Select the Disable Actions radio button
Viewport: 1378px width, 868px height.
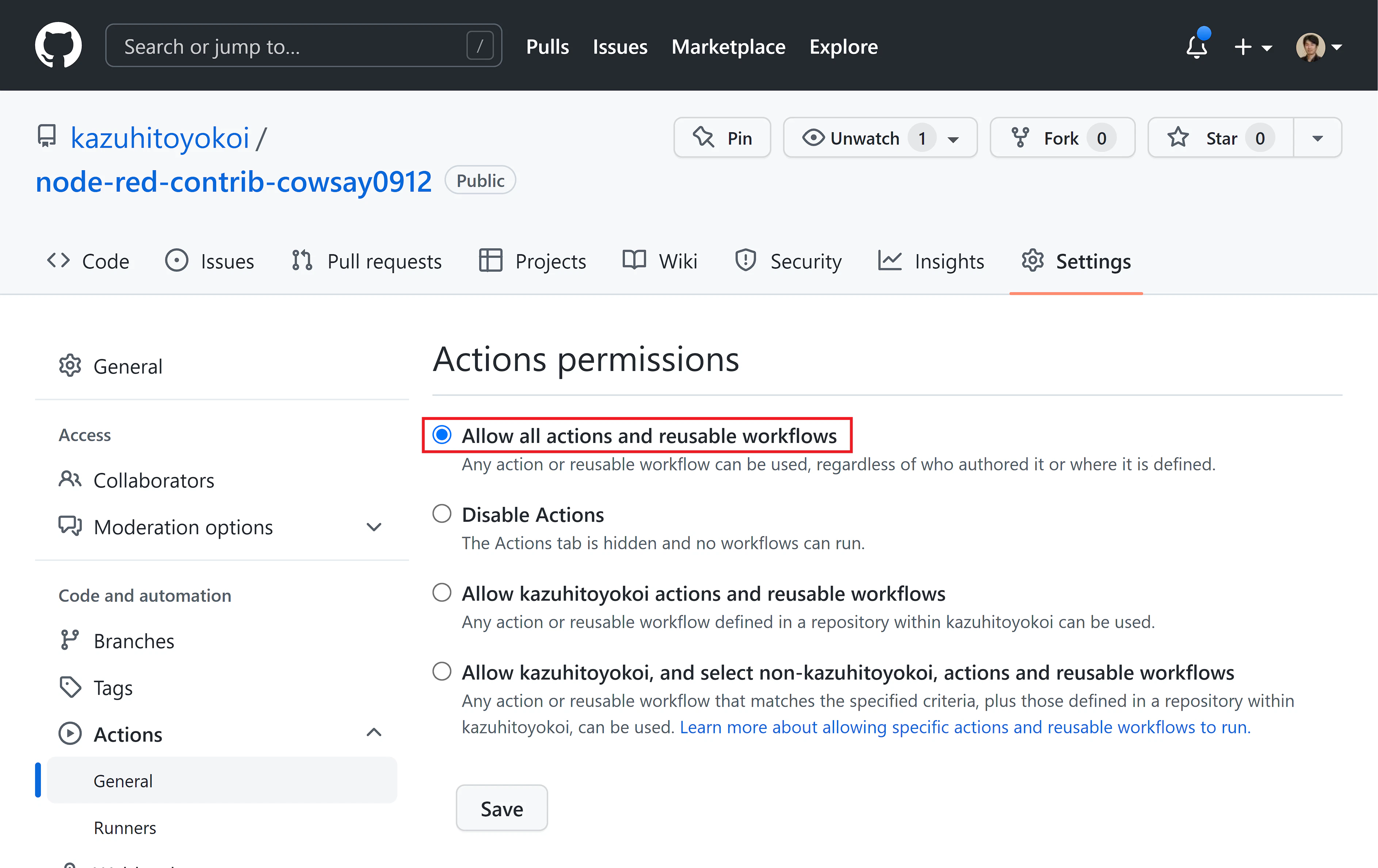[442, 514]
